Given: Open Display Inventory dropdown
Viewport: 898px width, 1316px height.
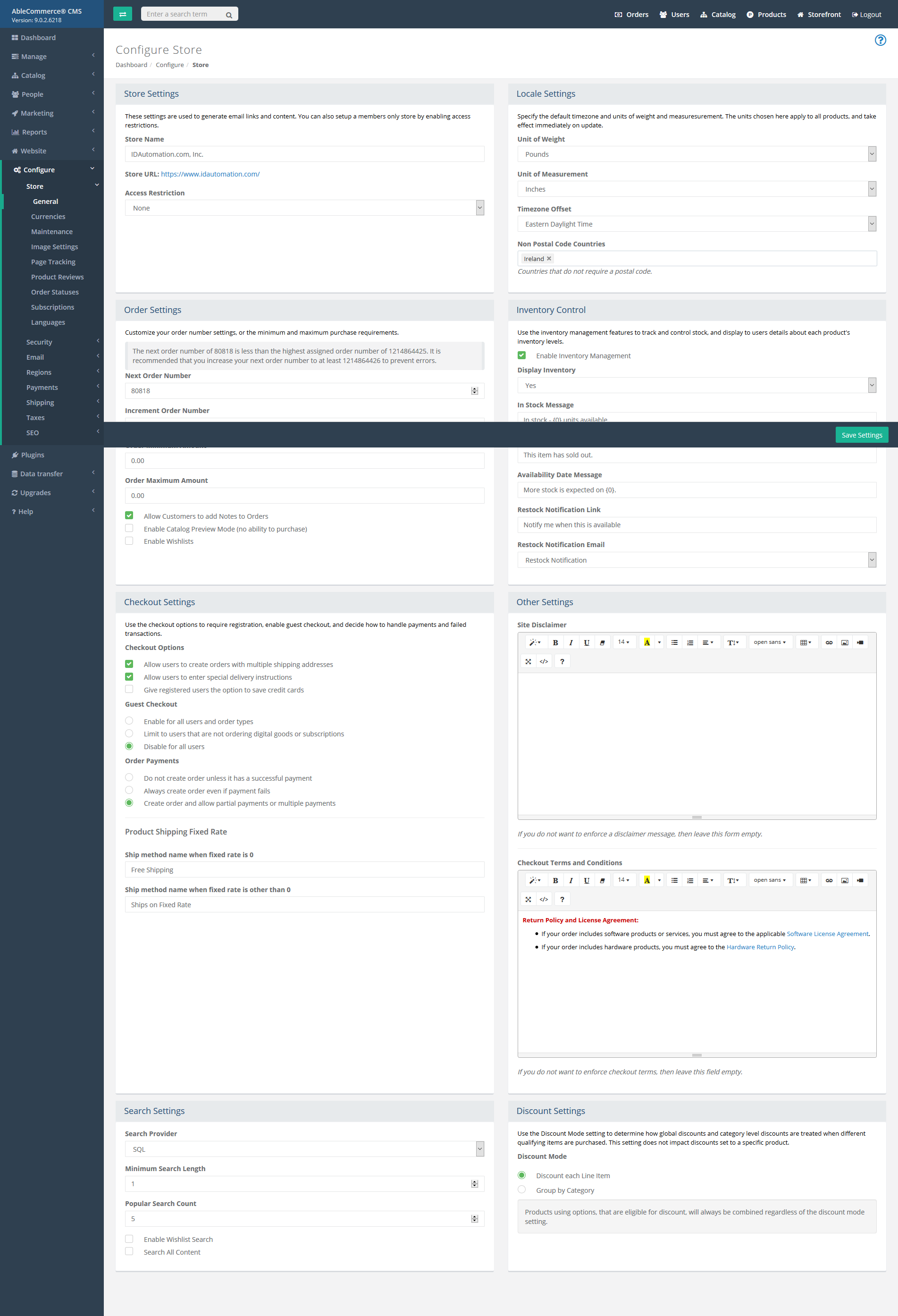Looking at the screenshot, I should pyautogui.click(x=697, y=386).
